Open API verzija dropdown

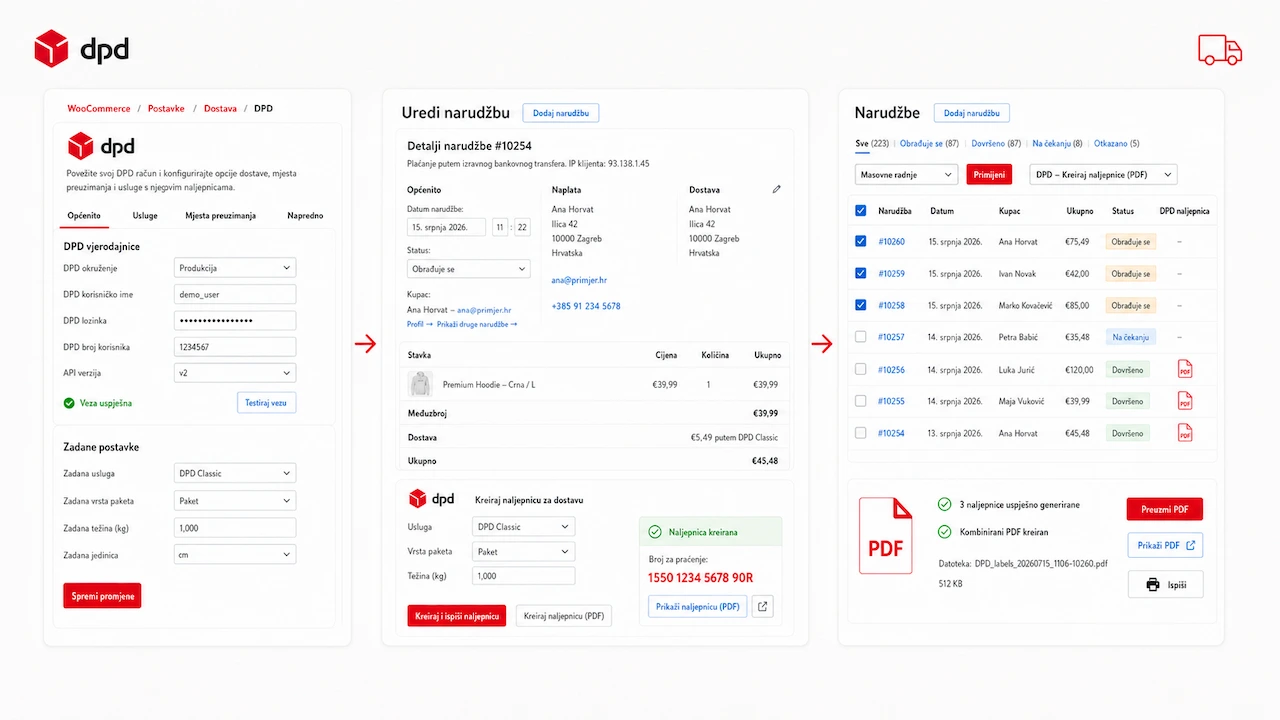coord(235,373)
